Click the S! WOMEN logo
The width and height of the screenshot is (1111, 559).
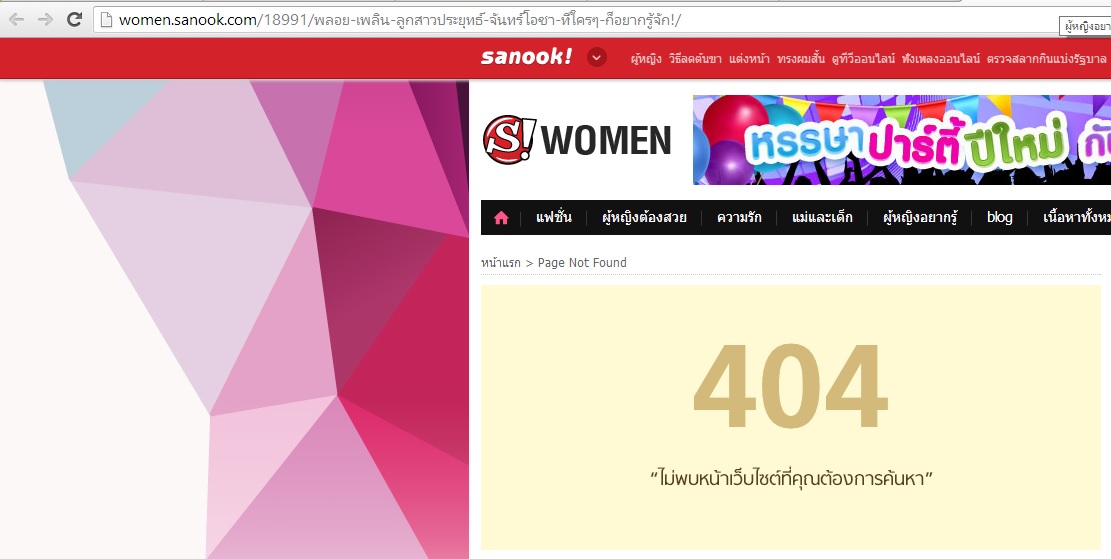(577, 140)
